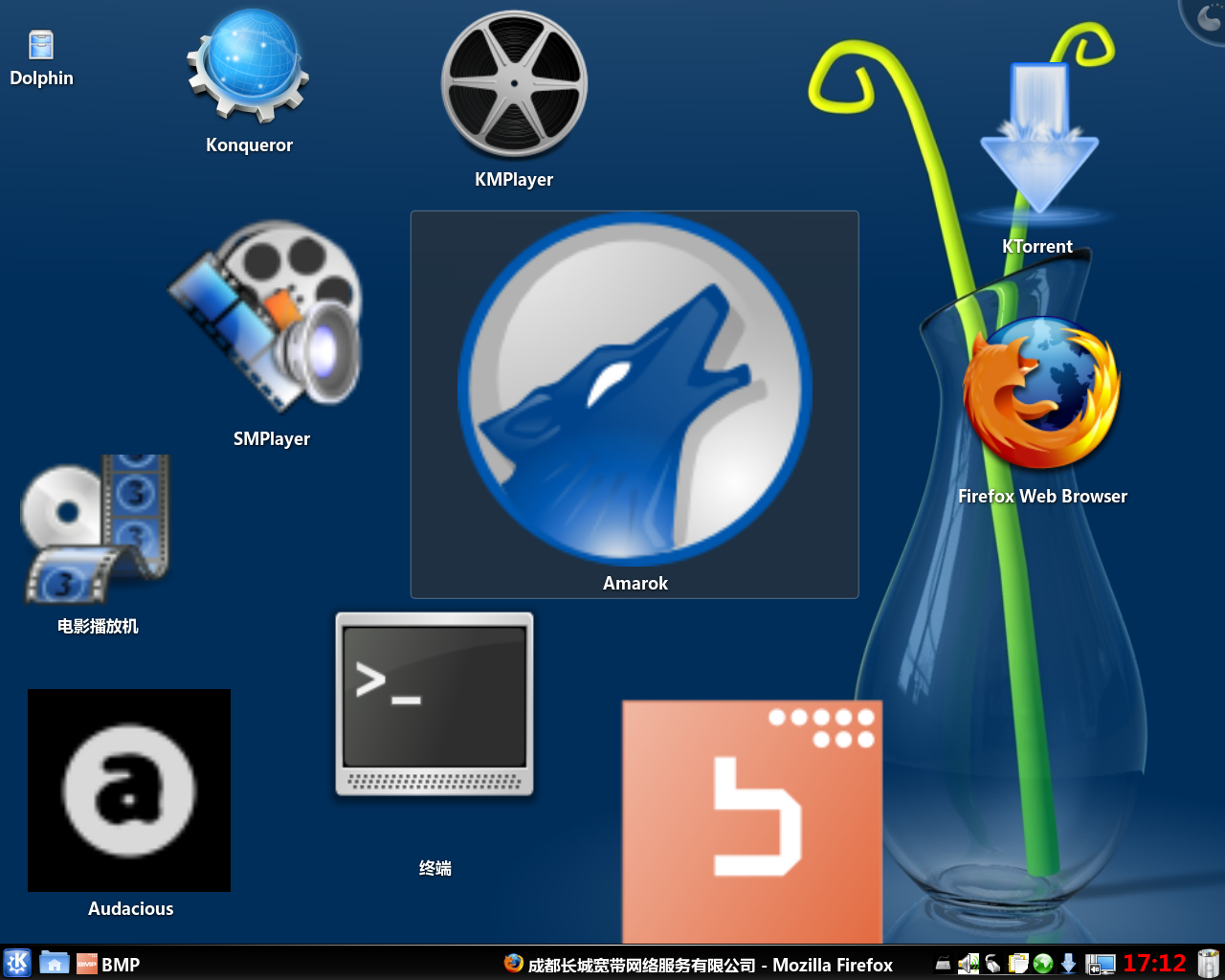Open the 终端 terminal icon
The height and width of the screenshot is (980, 1225).
pos(434,704)
